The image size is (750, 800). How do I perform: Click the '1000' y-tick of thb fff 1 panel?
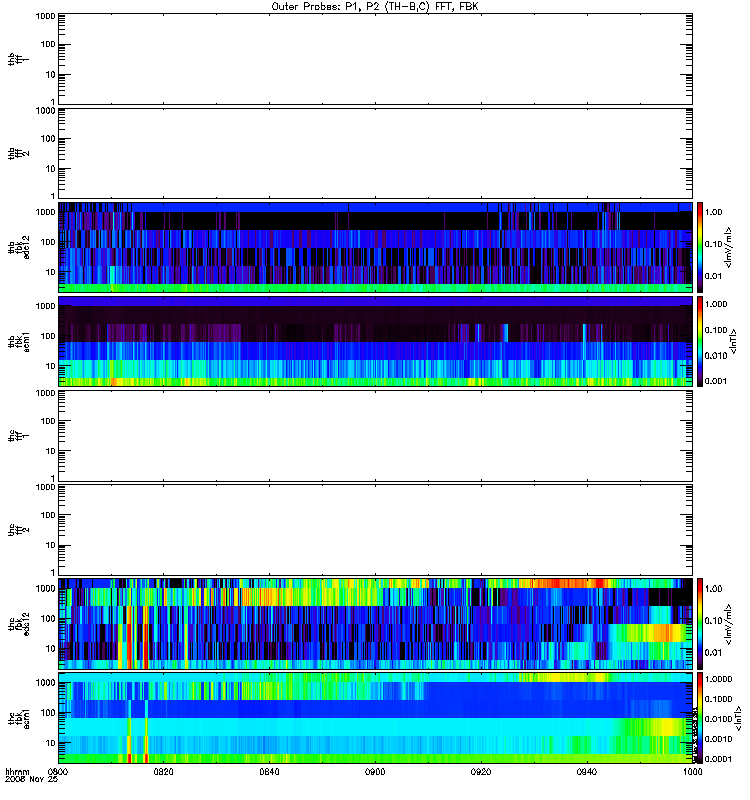pyautogui.click(x=45, y=16)
